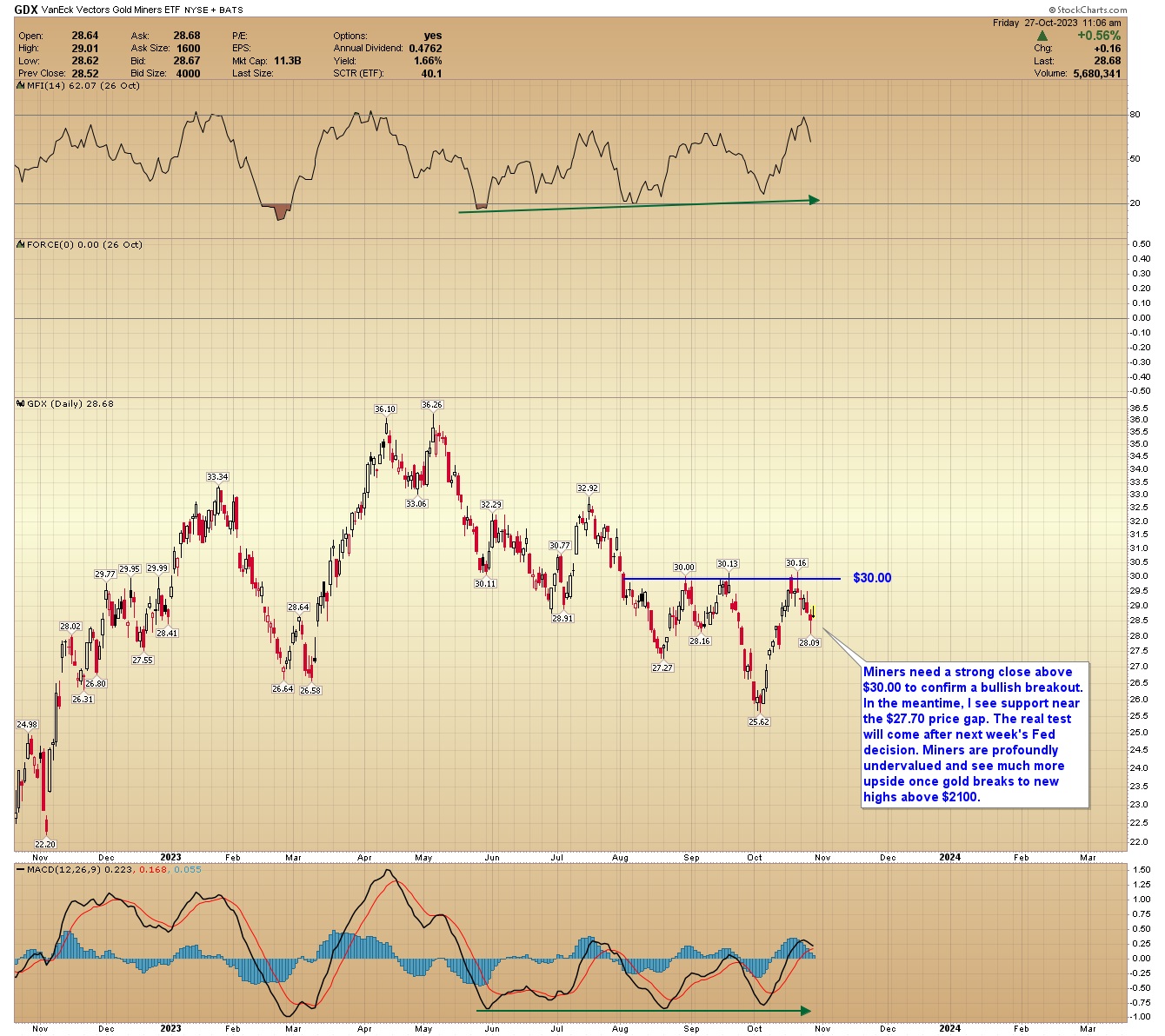Viewport: 1165px width, 1036px height.
Task: Click the 30.11 low price label
Action: [485, 584]
